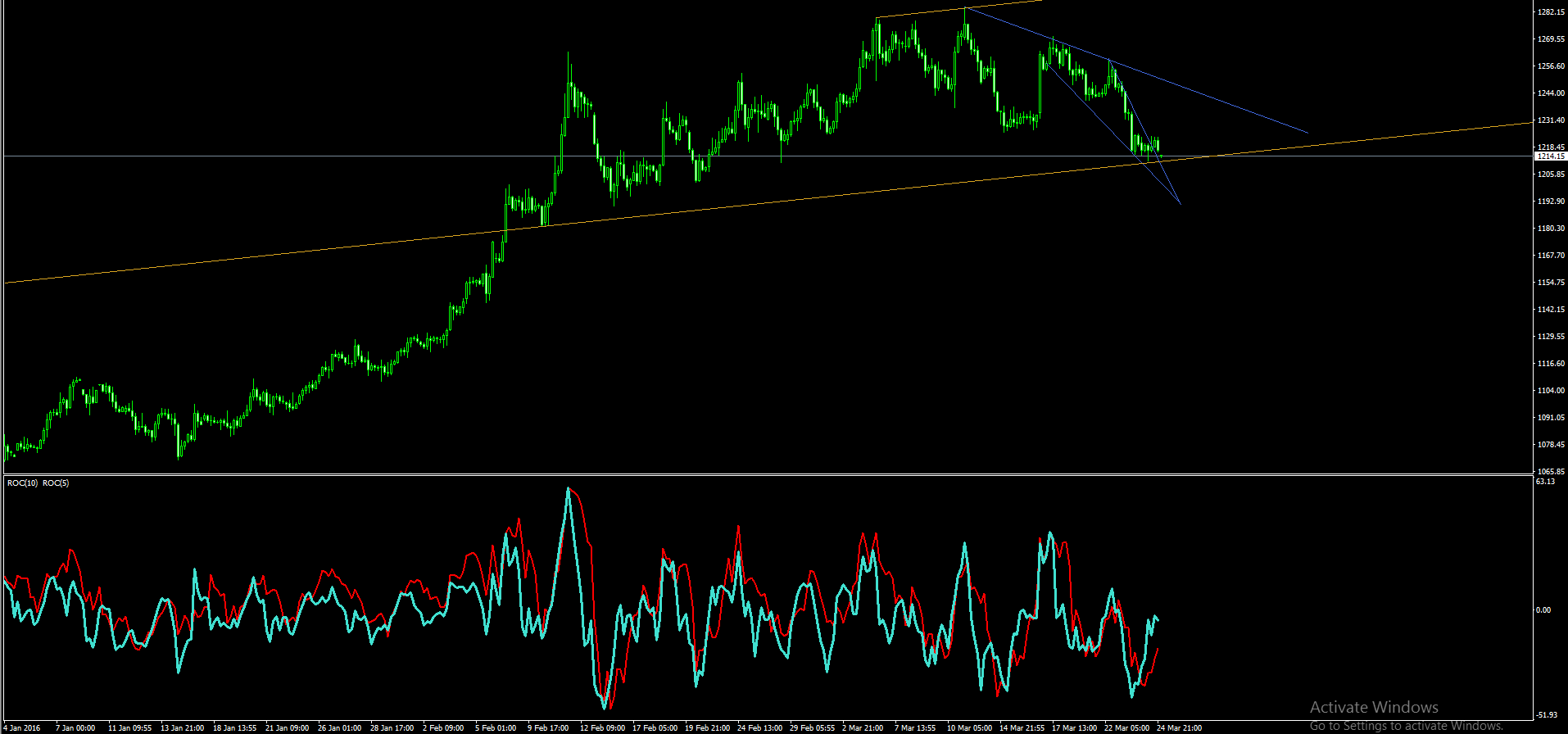Click the 10 Mar 05:00 date label

click(x=969, y=728)
